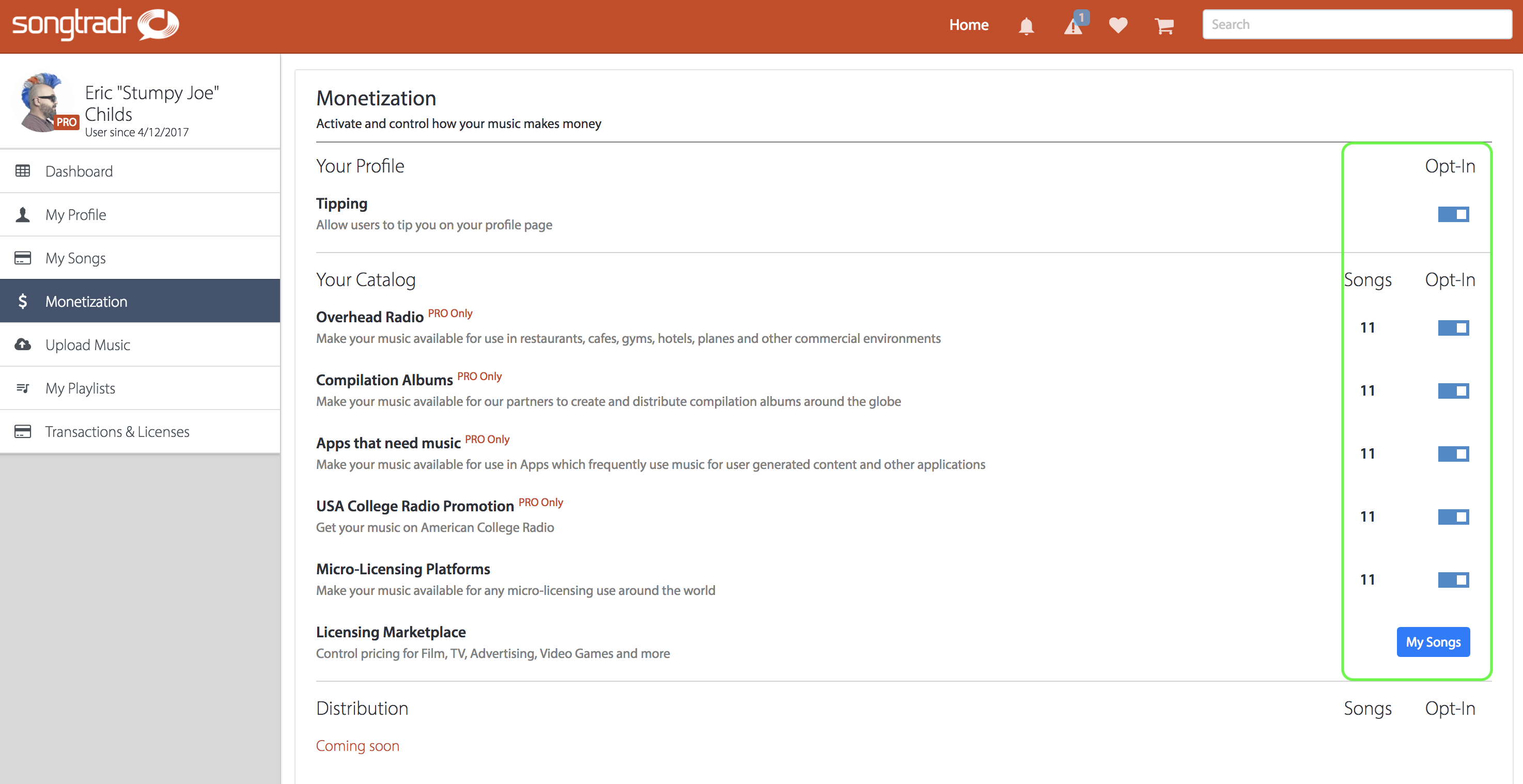Open the alerts warning icon with badge
Viewport: 1523px width, 784px height.
tap(1075, 24)
